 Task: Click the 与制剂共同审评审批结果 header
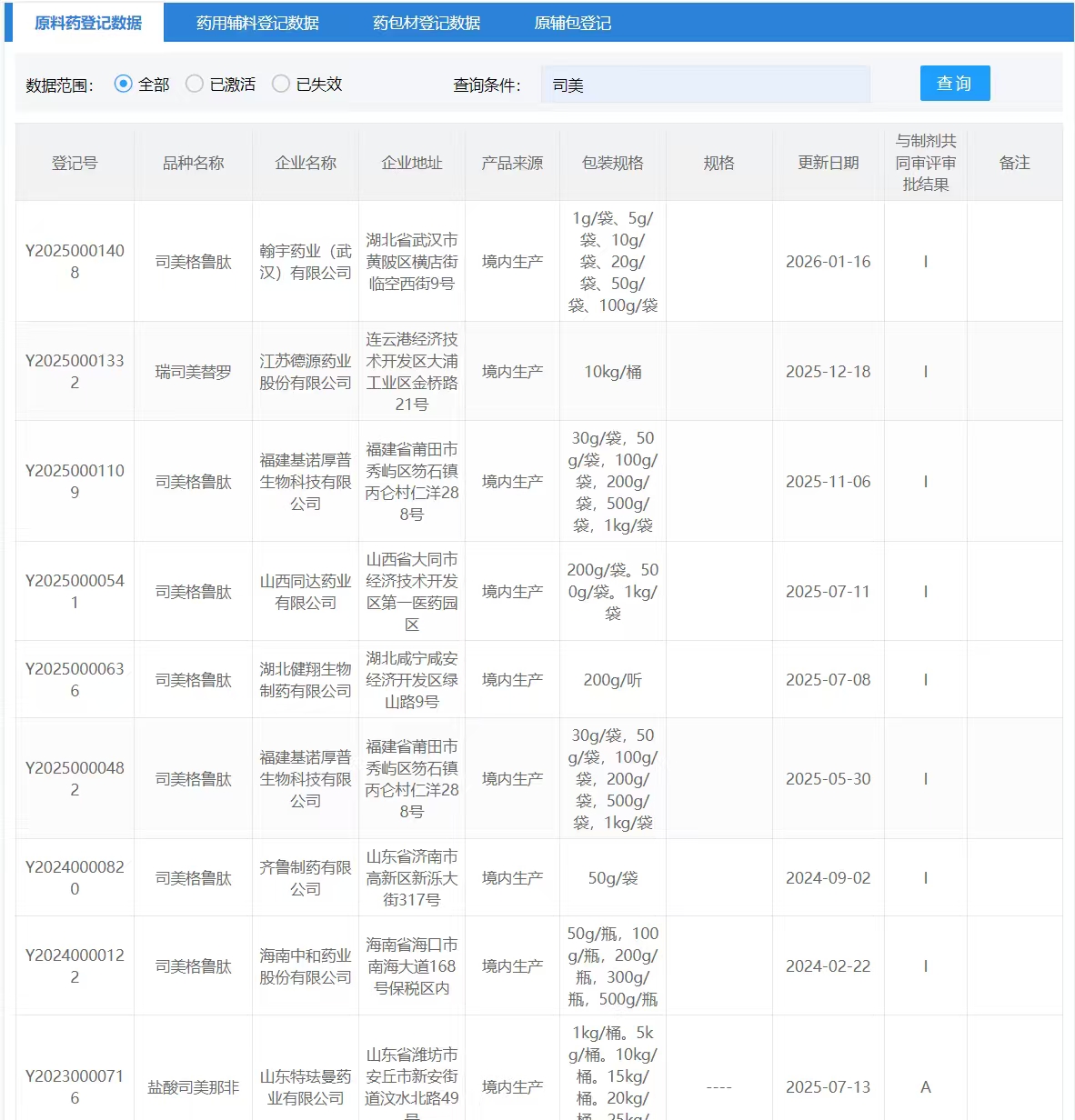[926, 163]
